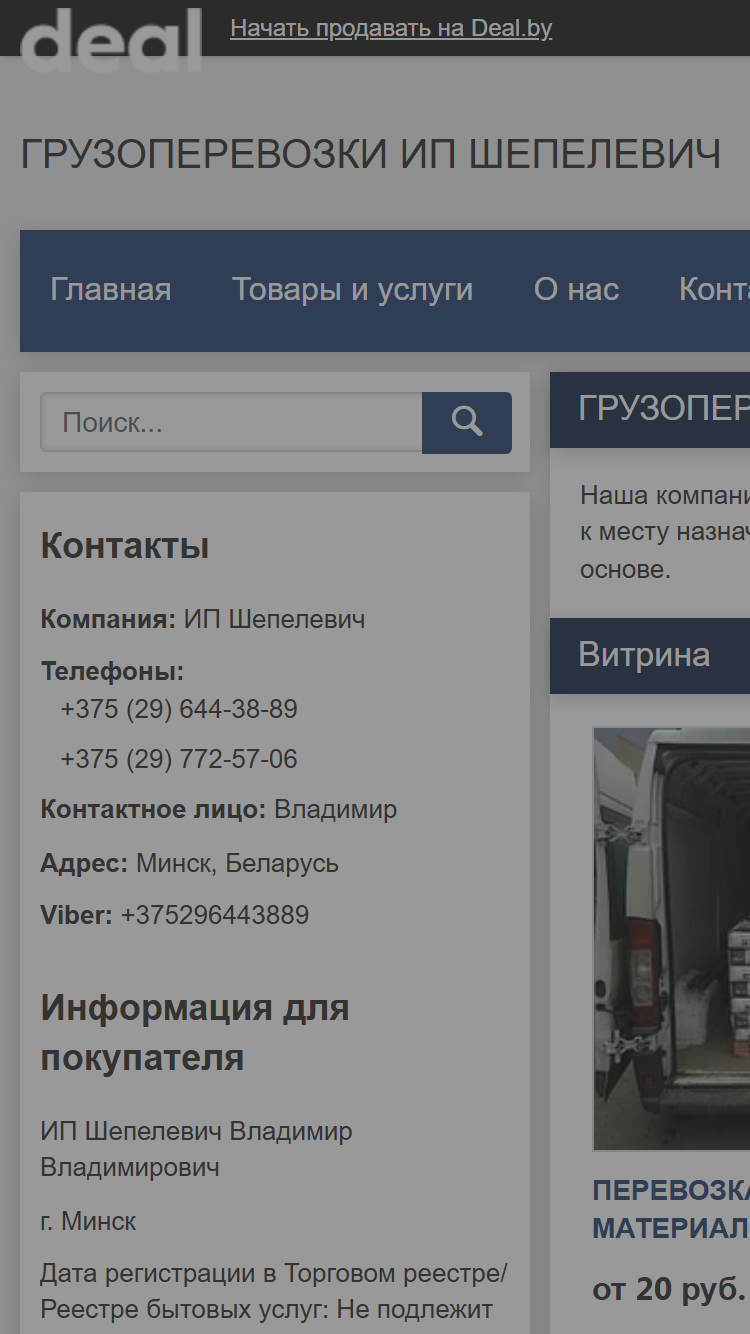Open the ПЕРЕВОЗКА МАТЕРИАЛ product link
This screenshot has height=1334, width=750.
(x=671, y=1209)
